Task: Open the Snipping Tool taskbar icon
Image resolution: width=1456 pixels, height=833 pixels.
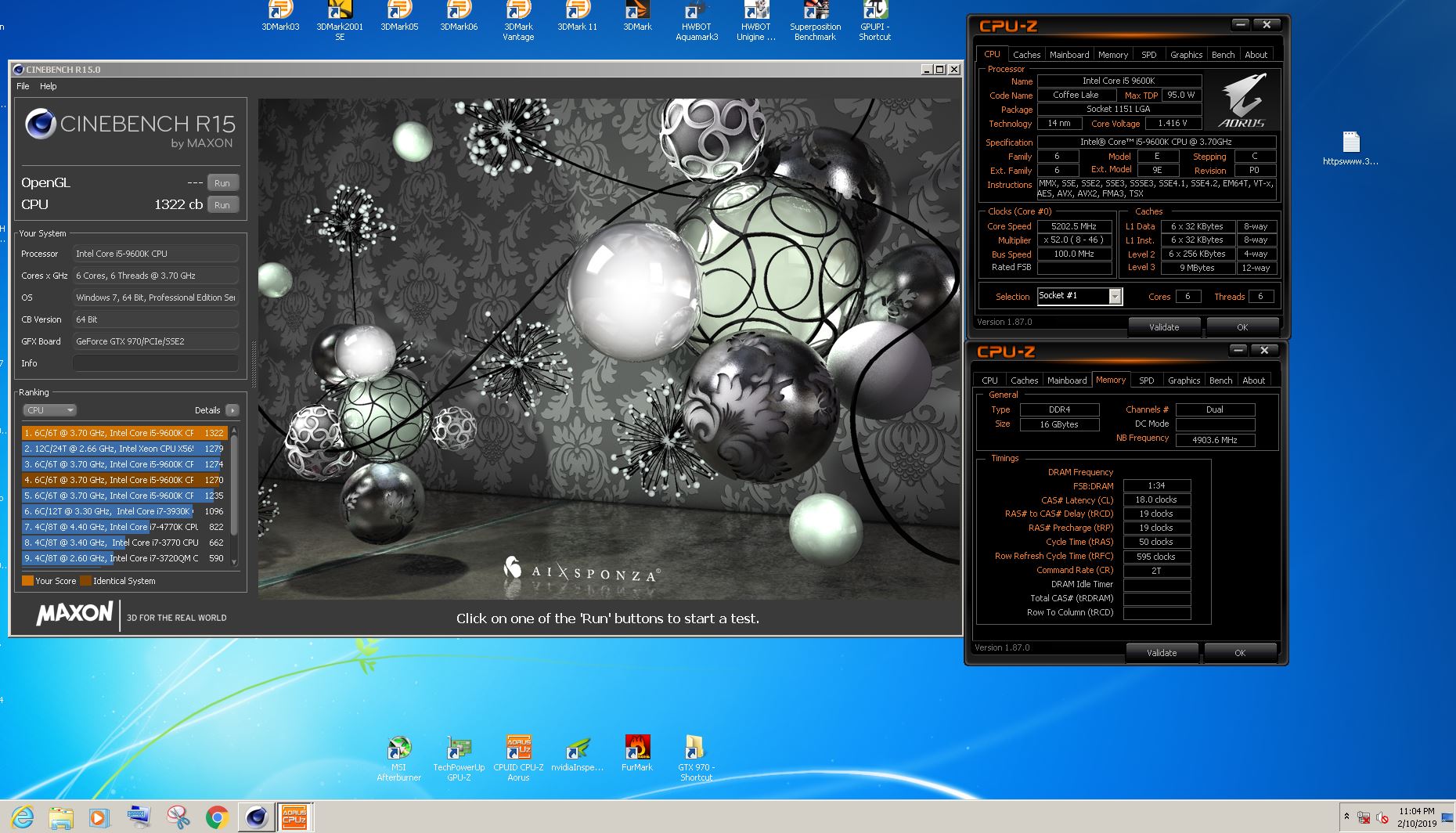Action: (178, 817)
